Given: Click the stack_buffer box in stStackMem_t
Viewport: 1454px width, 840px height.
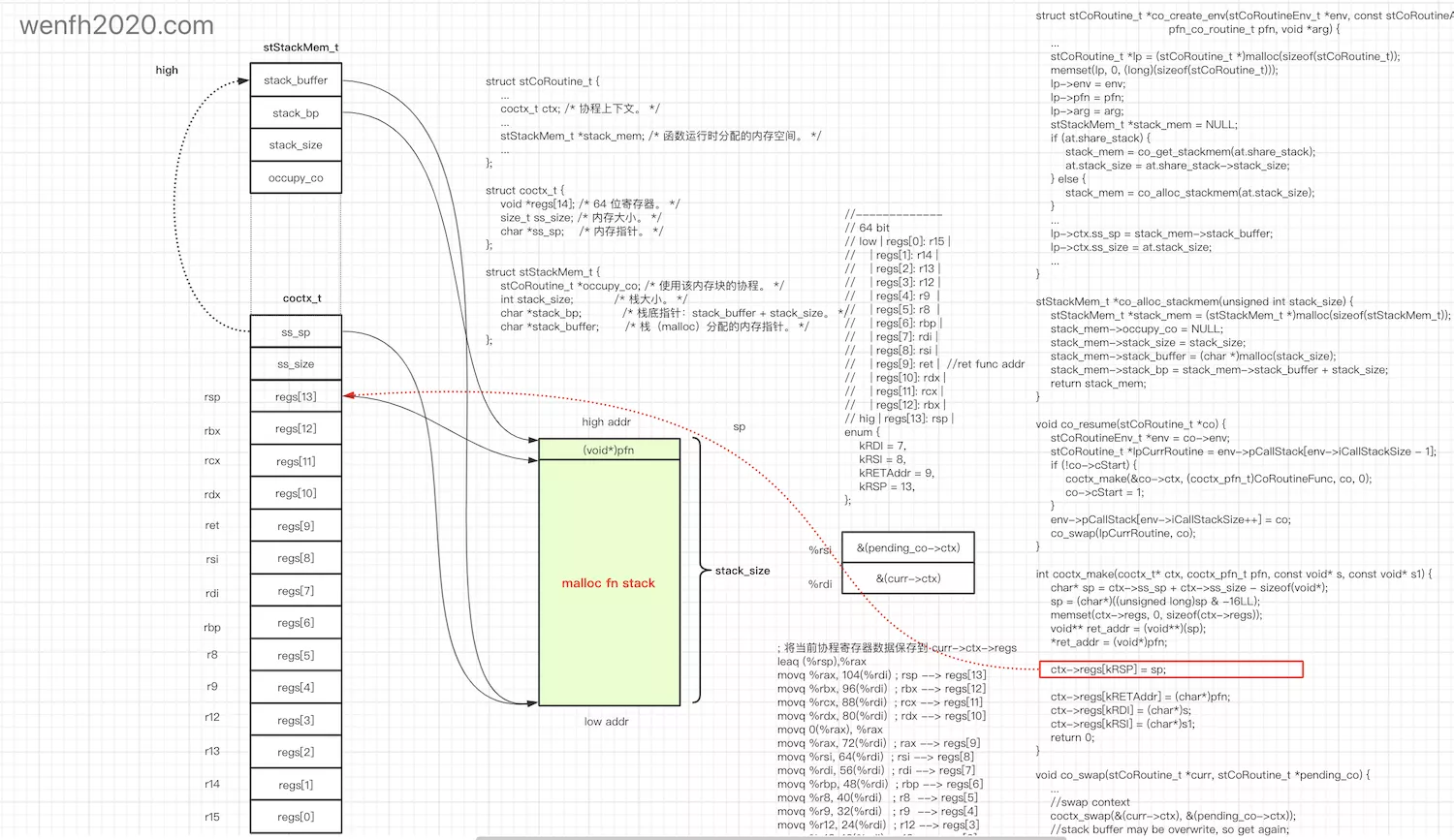Looking at the screenshot, I should click(296, 80).
